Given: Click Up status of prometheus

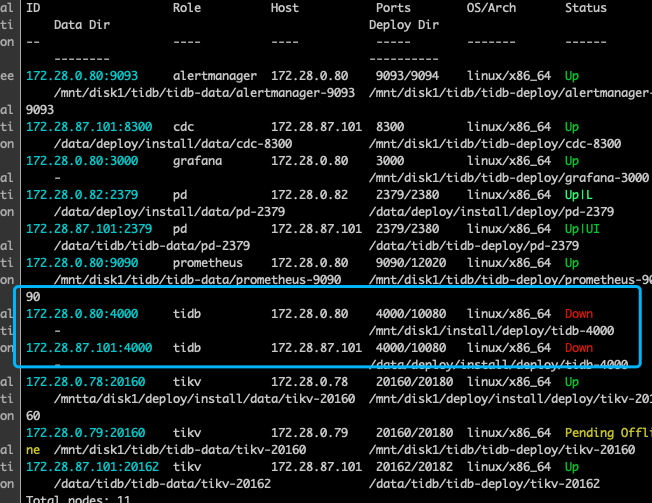Looking at the screenshot, I should (x=572, y=264).
